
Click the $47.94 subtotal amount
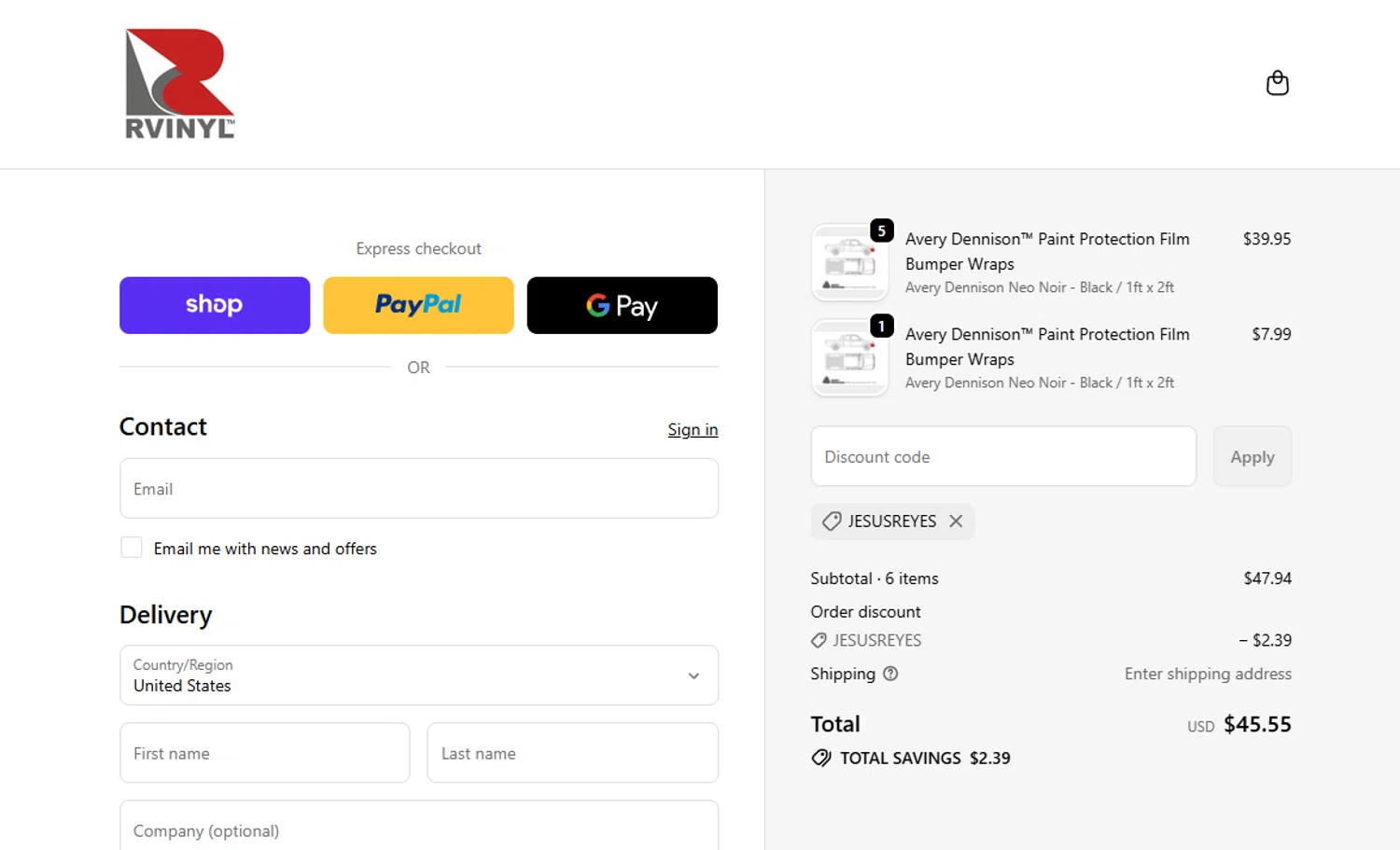[1267, 578]
